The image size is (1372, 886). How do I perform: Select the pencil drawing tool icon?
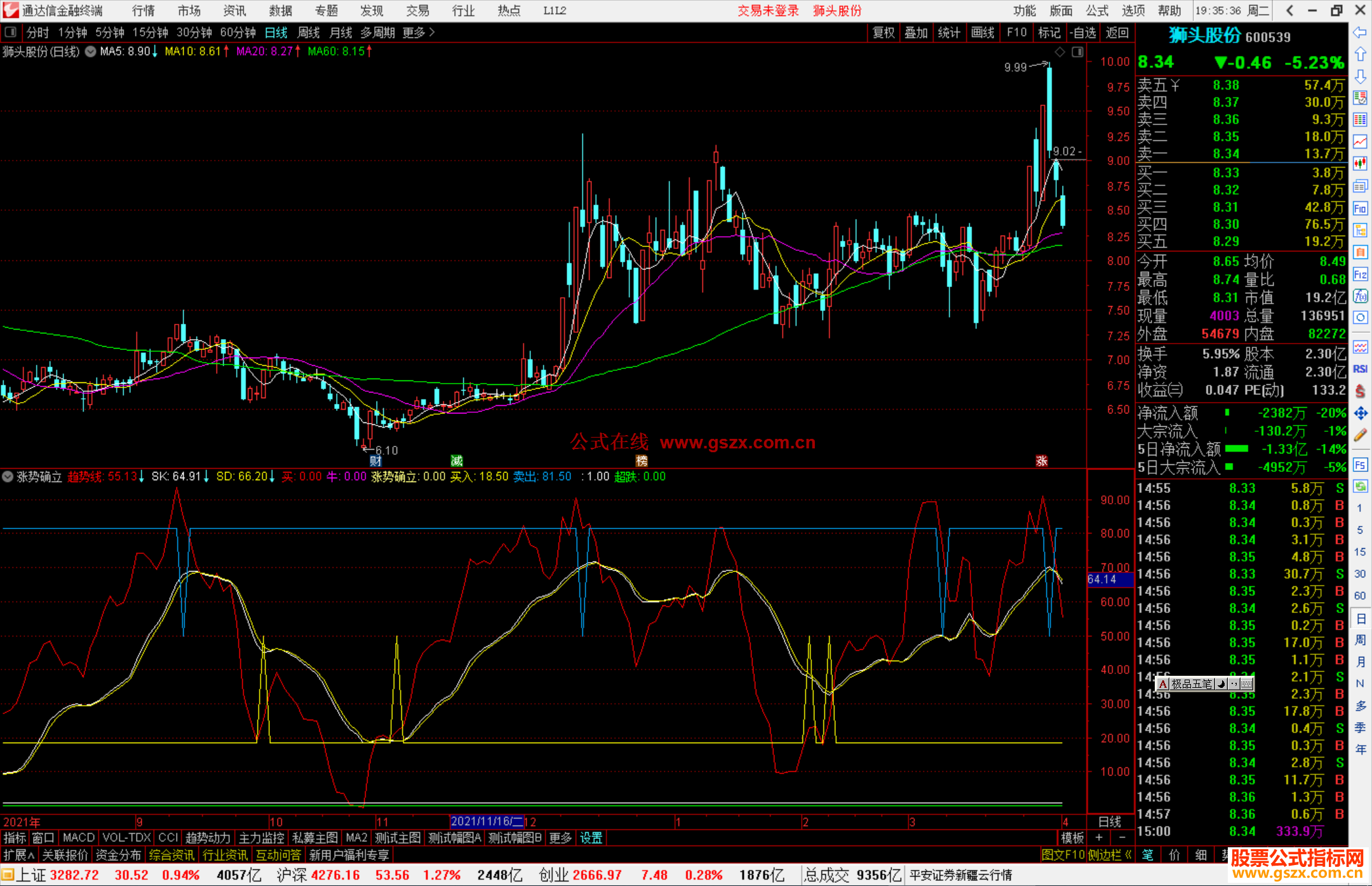tap(1360, 435)
